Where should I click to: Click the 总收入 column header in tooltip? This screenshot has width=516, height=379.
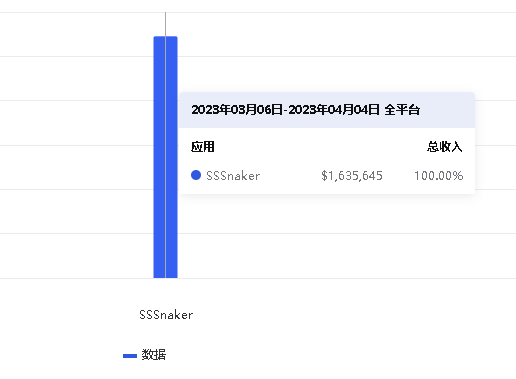point(444,147)
